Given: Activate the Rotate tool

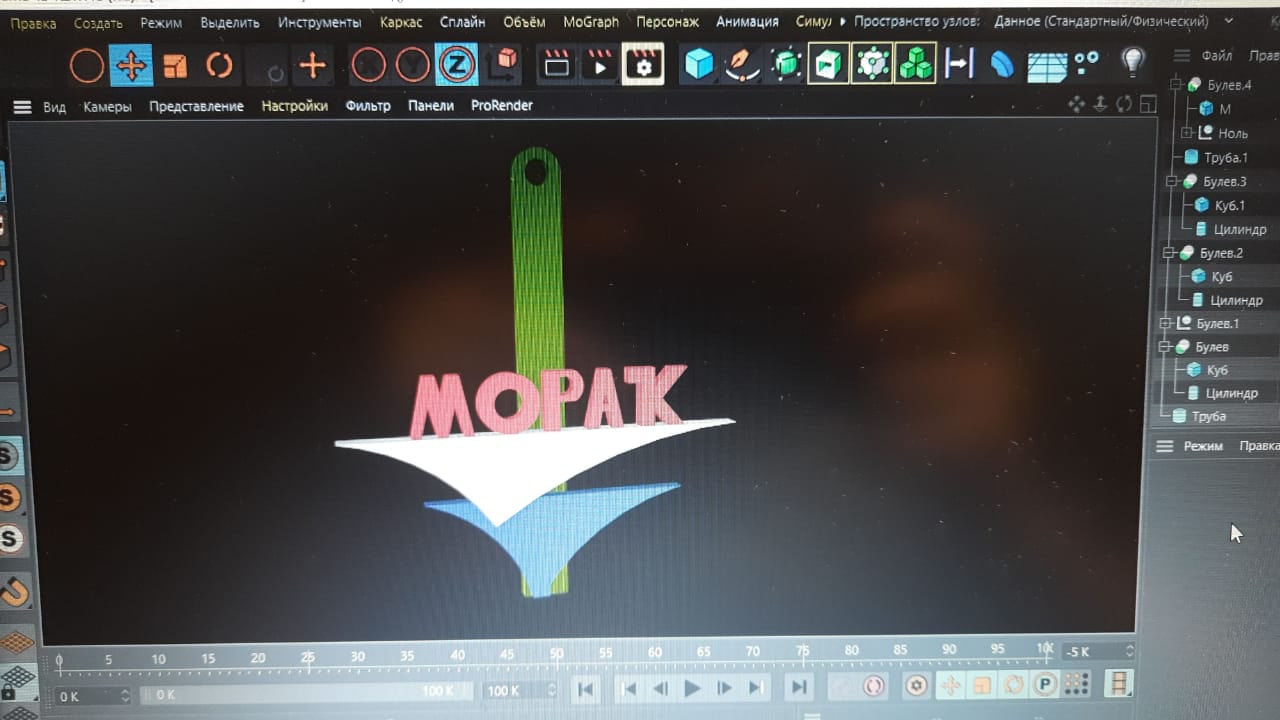Looking at the screenshot, I should (x=219, y=66).
